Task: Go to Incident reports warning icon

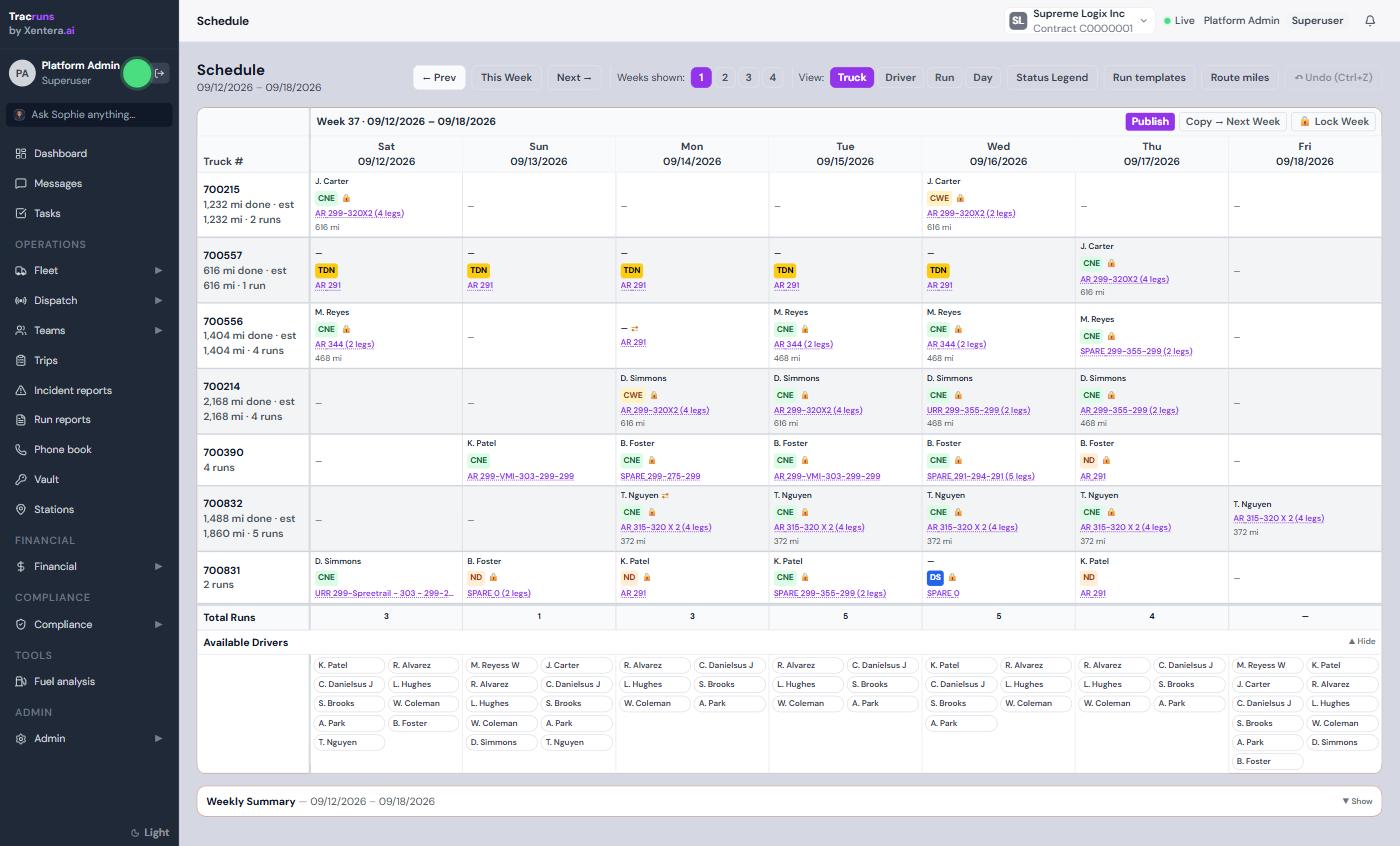Action: point(21,390)
